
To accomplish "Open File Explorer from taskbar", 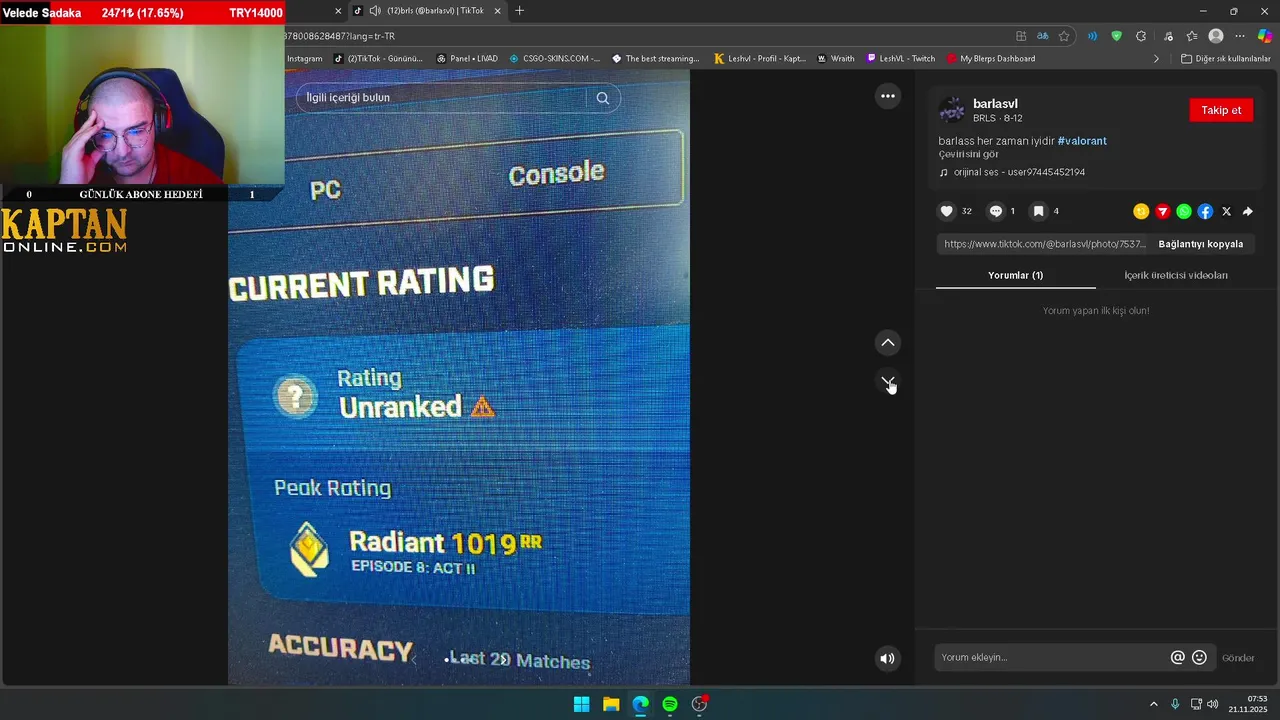I will point(611,704).
